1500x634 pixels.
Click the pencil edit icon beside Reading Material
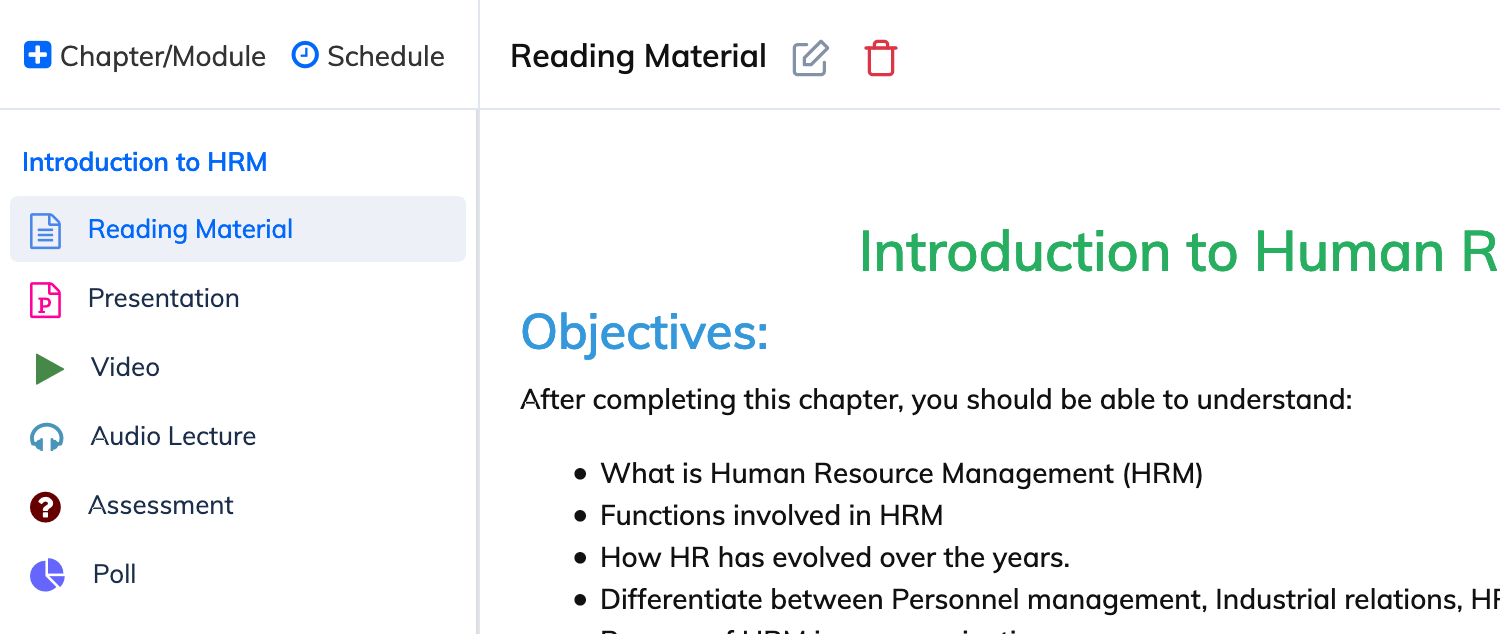point(810,58)
